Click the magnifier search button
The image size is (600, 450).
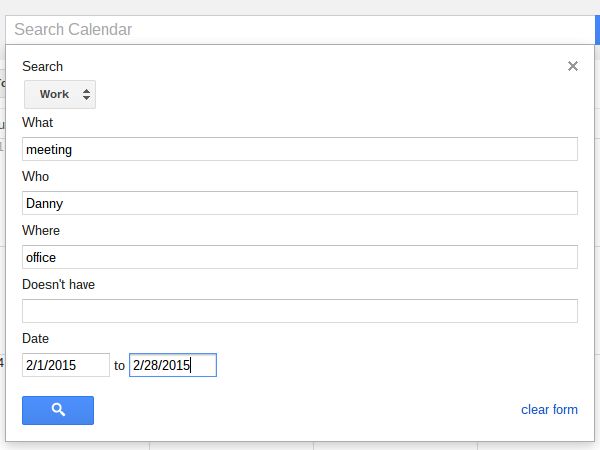click(58, 410)
